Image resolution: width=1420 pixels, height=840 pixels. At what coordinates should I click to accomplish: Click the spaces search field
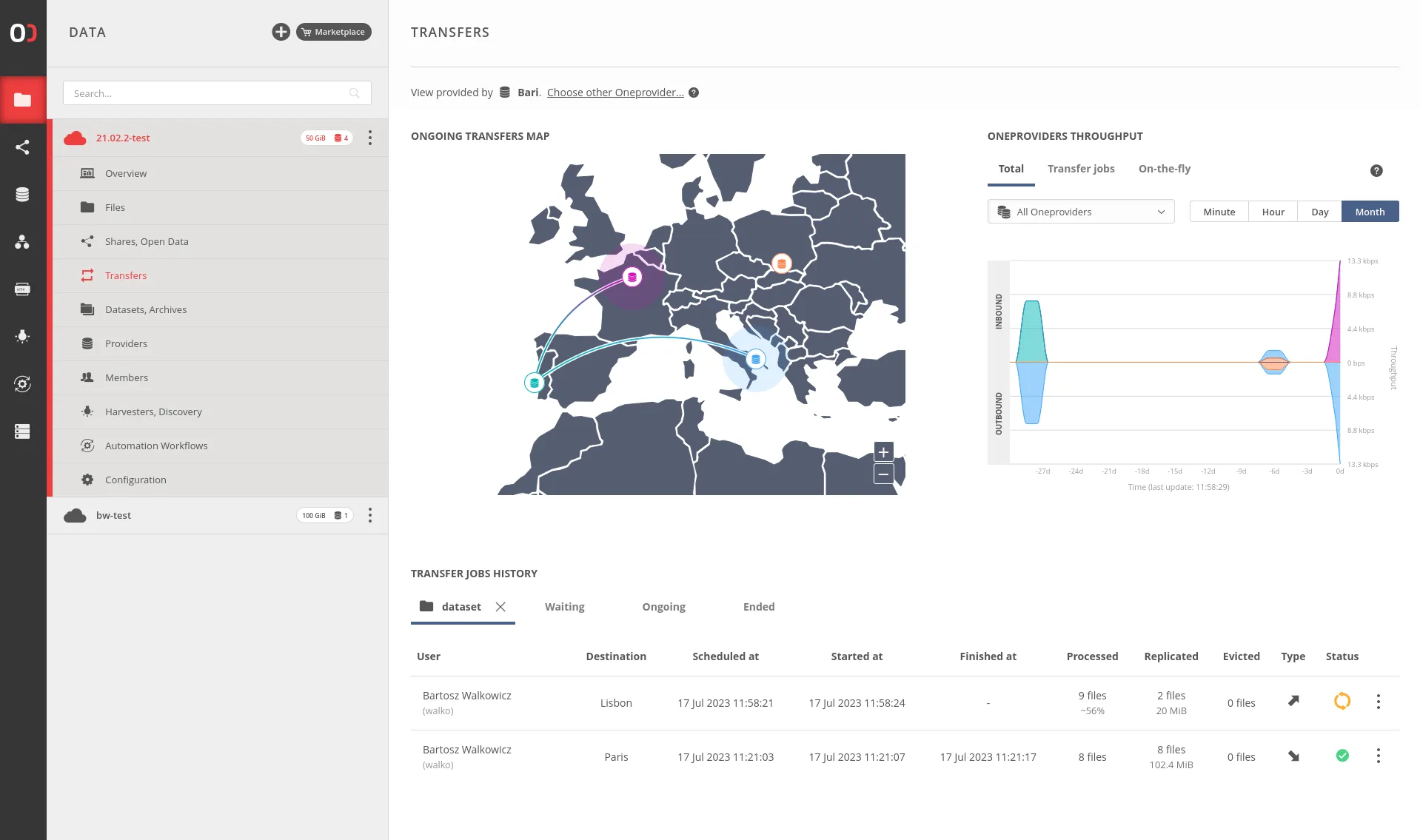tap(207, 93)
